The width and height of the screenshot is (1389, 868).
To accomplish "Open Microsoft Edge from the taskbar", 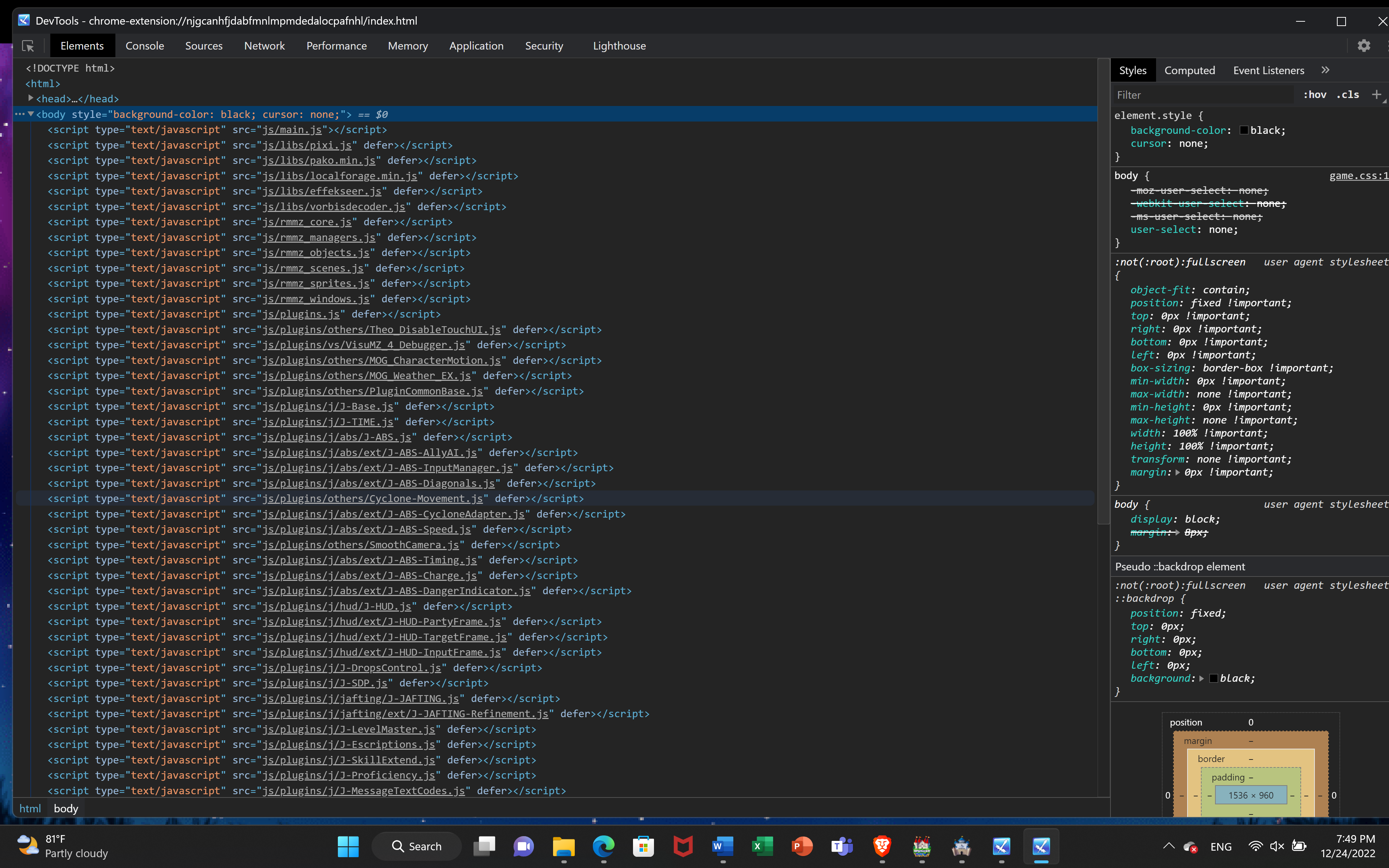I will (x=603, y=846).
